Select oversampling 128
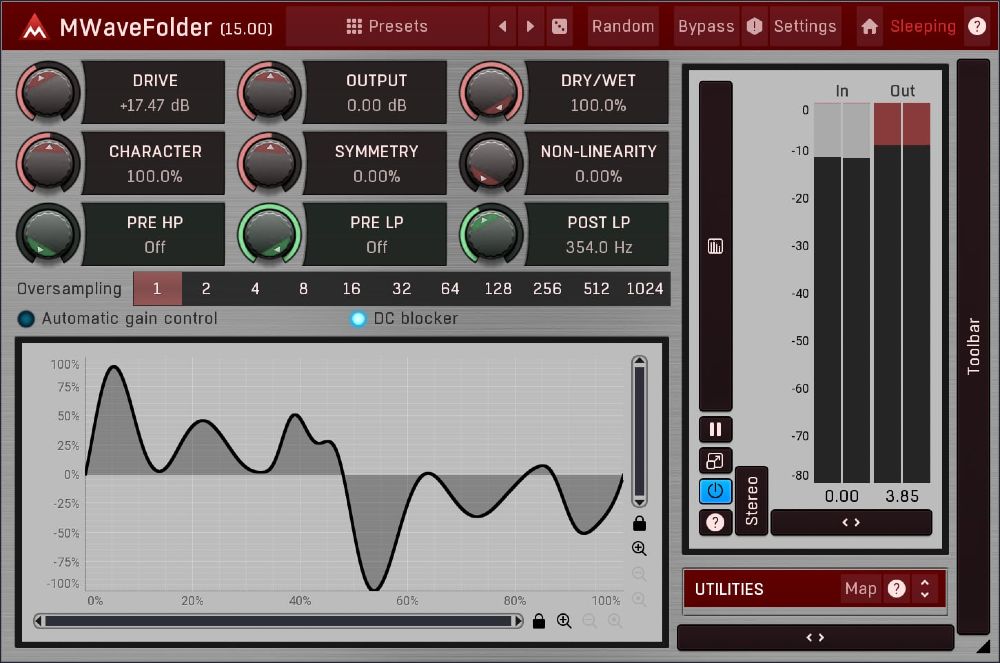Image resolution: width=1000 pixels, height=663 pixels. 498,289
